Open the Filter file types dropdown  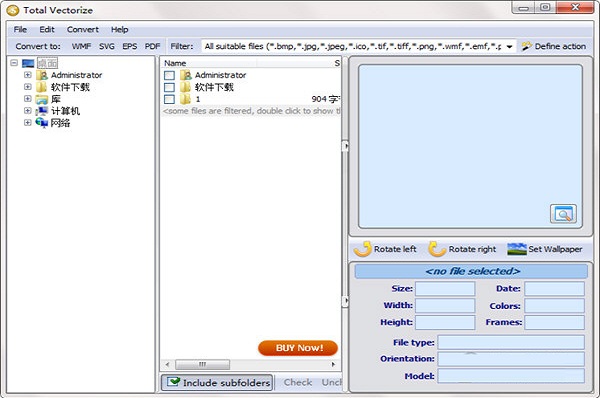coord(509,47)
